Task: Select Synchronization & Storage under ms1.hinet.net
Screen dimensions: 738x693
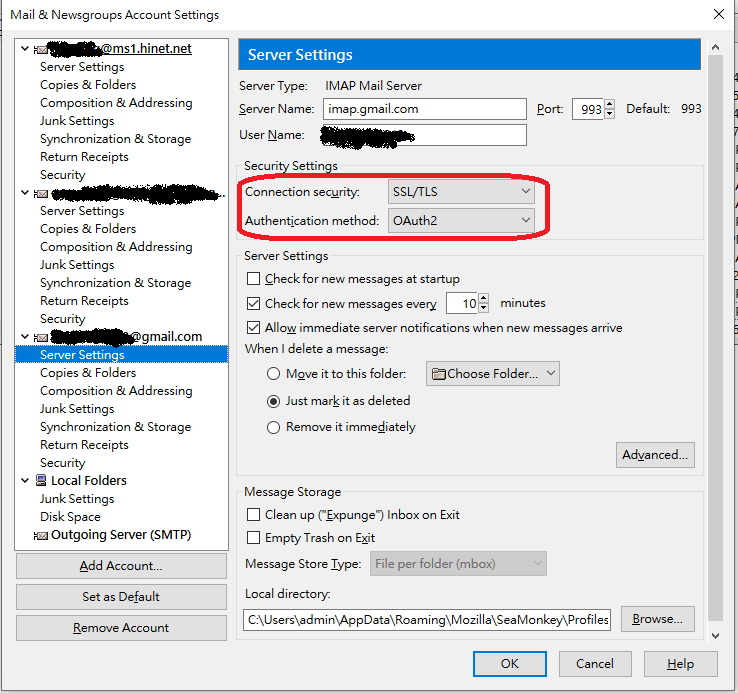Action: (x=116, y=139)
